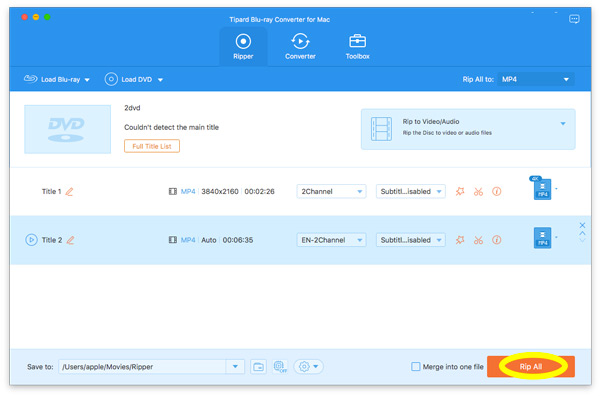
Task: Choose output format for Title 1
Action: tap(543, 189)
